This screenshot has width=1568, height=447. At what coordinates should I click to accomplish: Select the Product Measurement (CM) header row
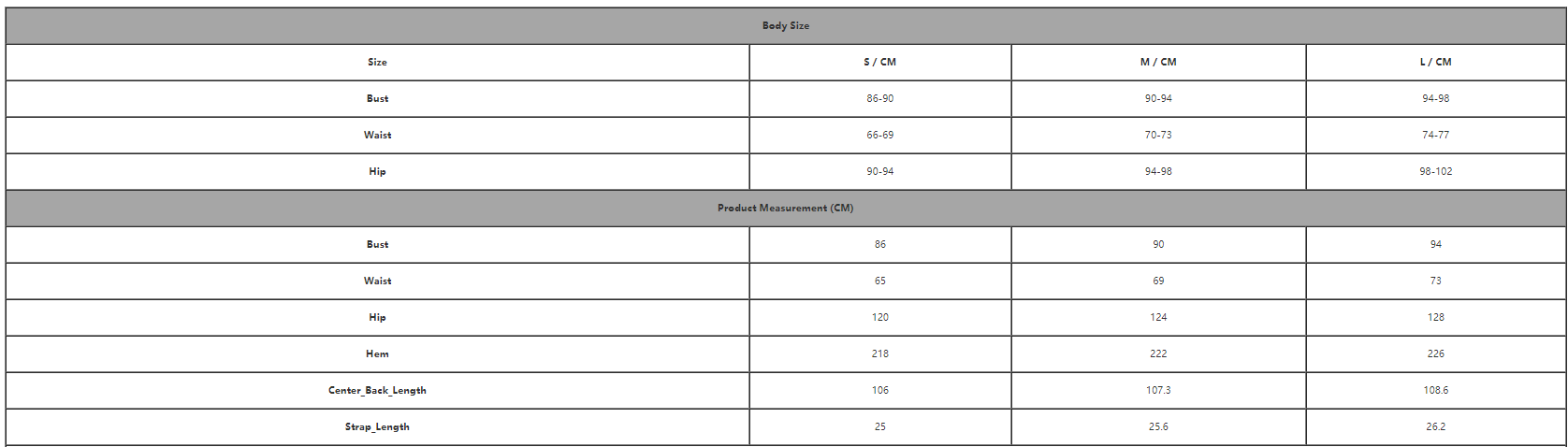click(786, 208)
